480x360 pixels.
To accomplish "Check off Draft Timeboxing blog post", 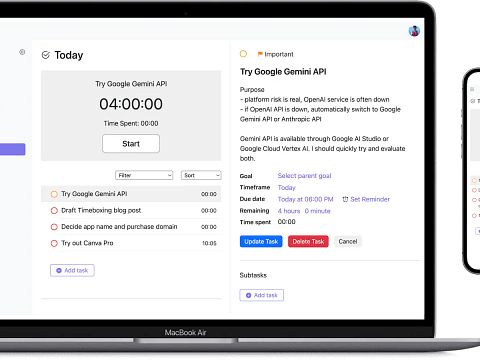I will point(54,211).
